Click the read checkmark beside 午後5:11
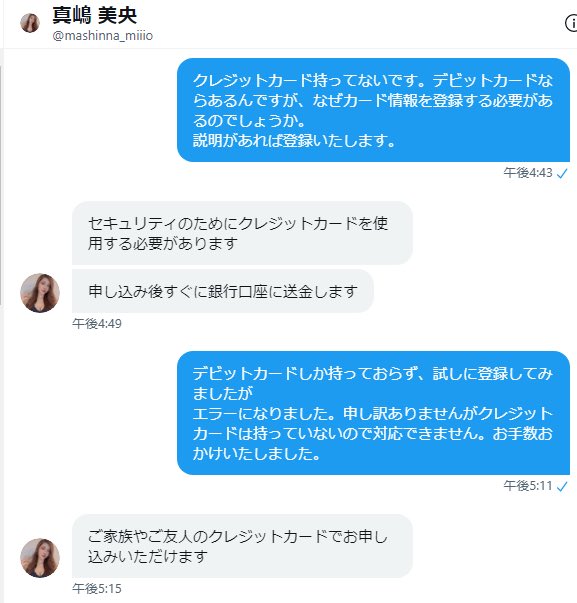Screen dimensions: 577x603 pos(562,487)
